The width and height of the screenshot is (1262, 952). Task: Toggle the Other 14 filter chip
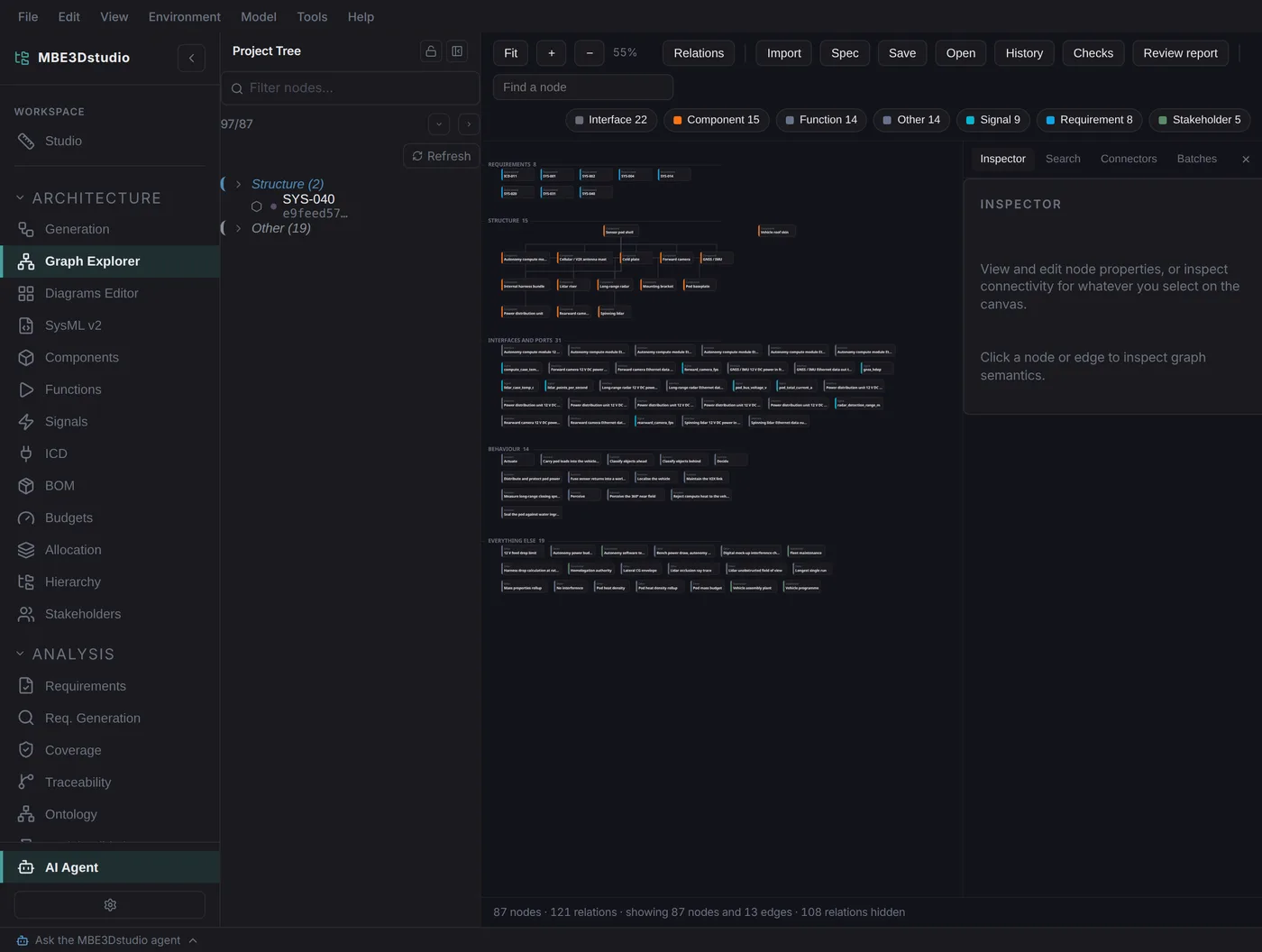(911, 120)
